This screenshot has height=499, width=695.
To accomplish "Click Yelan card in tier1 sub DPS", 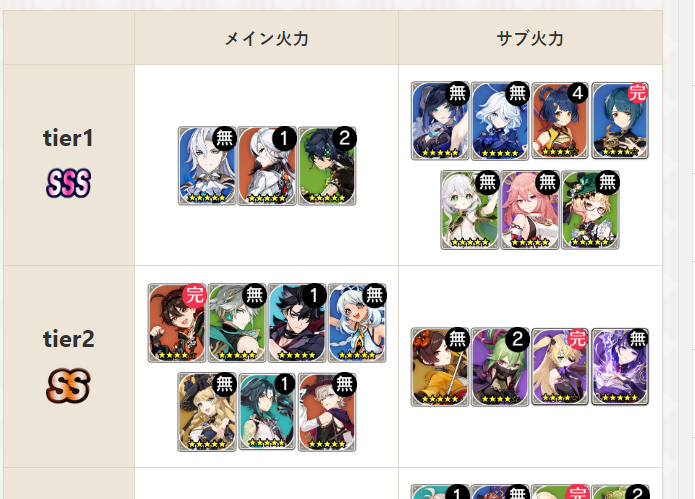I will pos(440,121).
